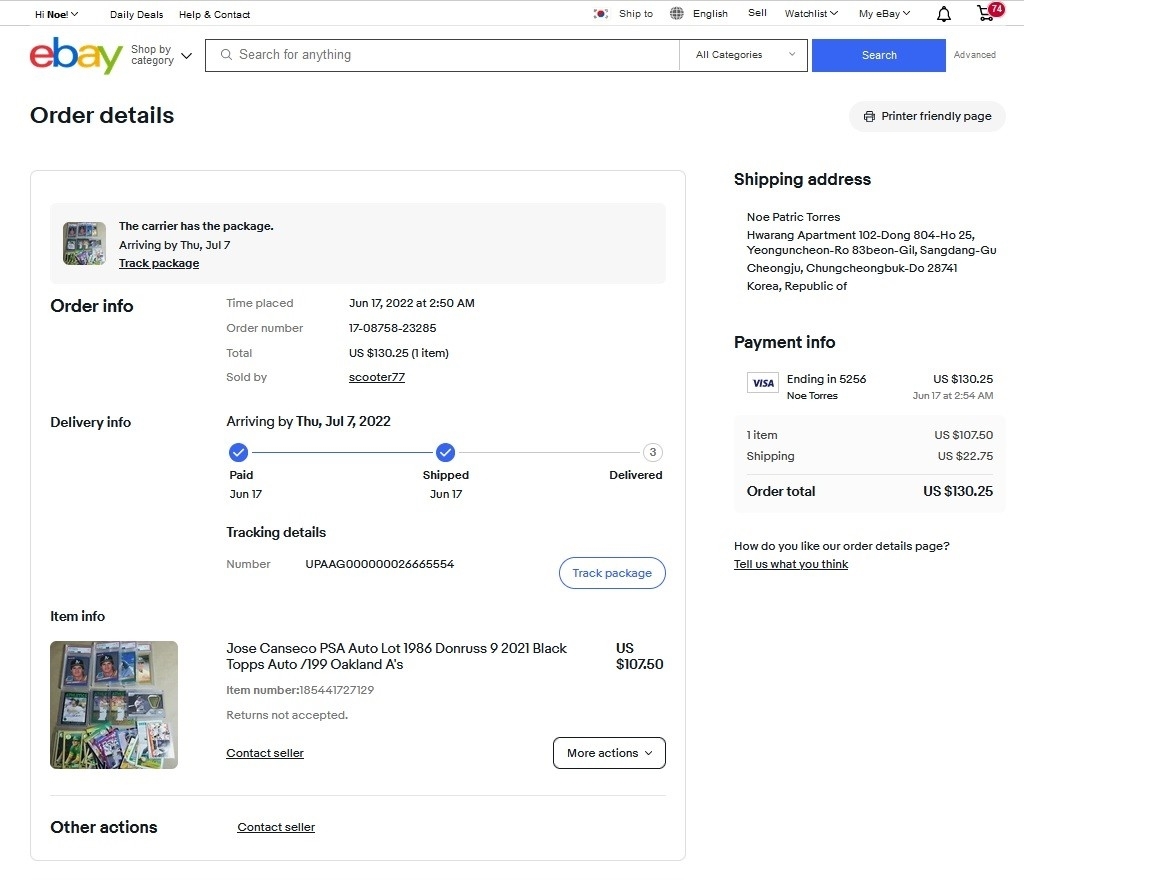
Task: Click the Korea flag Ship to icon
Action: tap(600, 13)
